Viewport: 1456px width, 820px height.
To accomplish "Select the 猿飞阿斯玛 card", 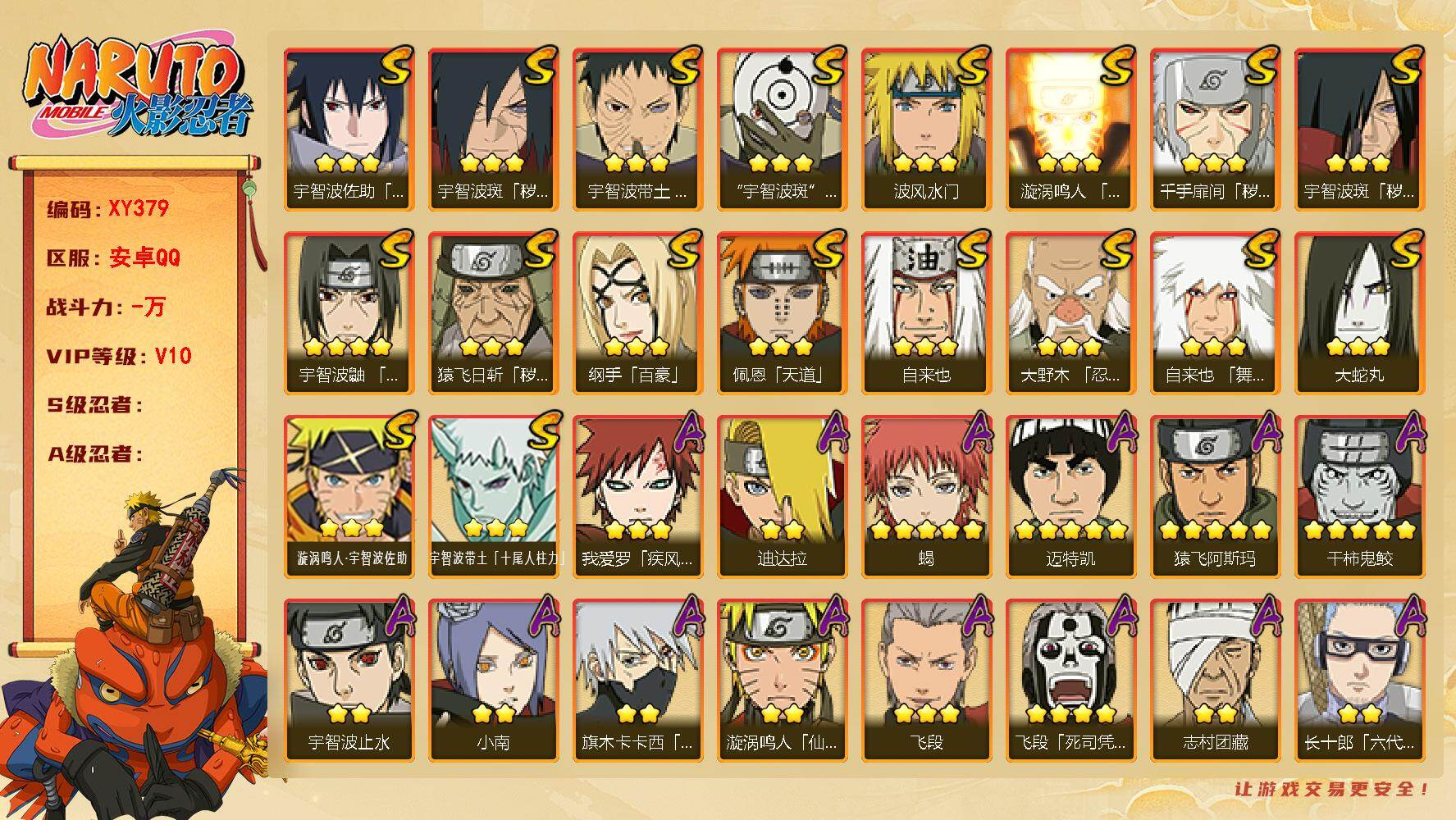I will tap(1215, 497).
